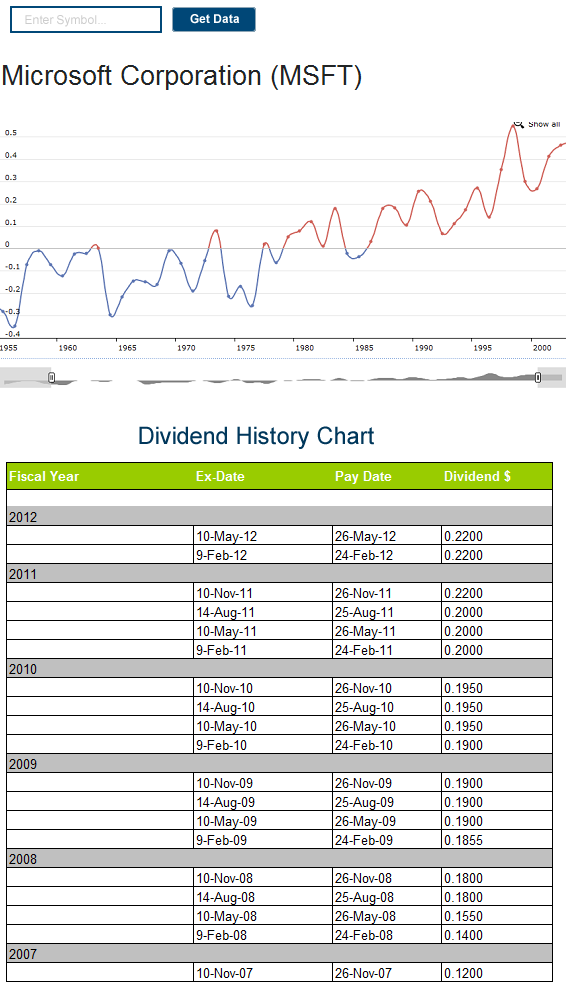Screen dimensions: 575x1000
Task: Click the Fiscal Year column header
Action: click(44, 476)
